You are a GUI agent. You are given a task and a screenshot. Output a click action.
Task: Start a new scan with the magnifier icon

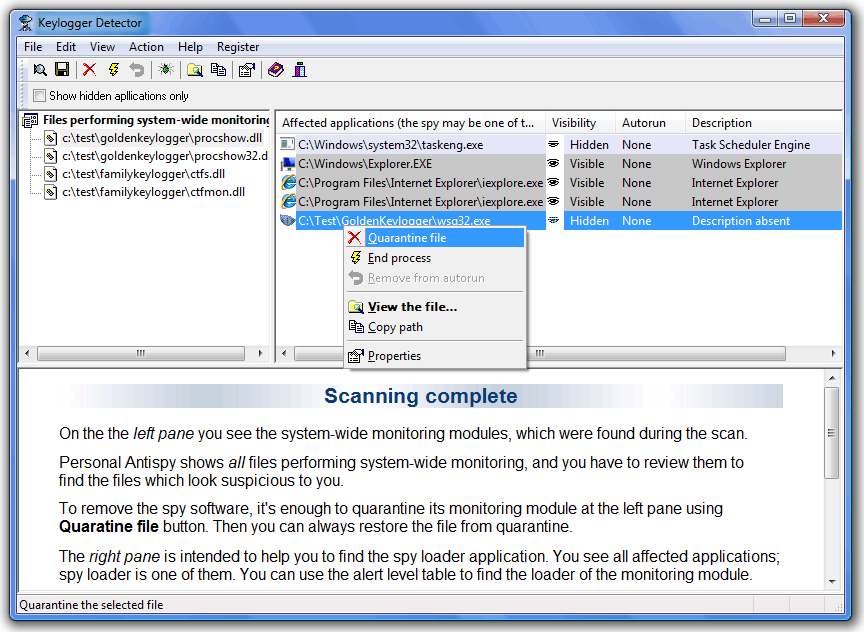(40, 70)
